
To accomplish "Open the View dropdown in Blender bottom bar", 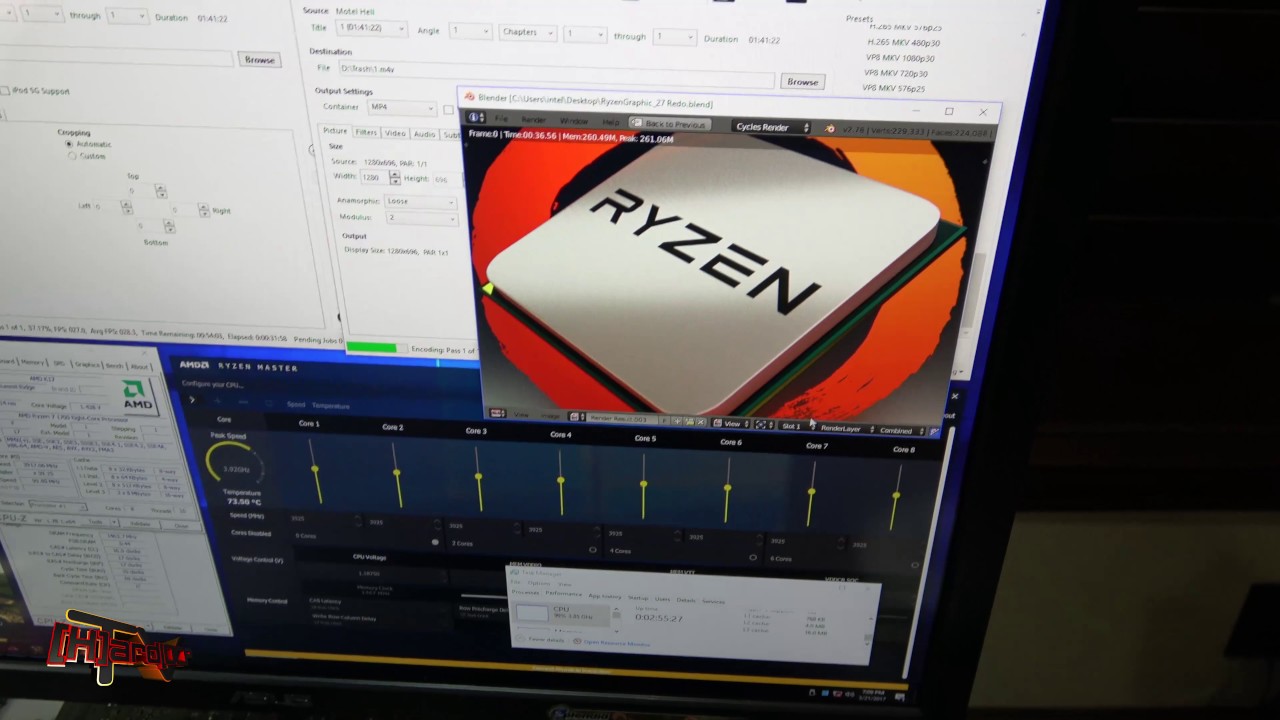I will (732, 424).
